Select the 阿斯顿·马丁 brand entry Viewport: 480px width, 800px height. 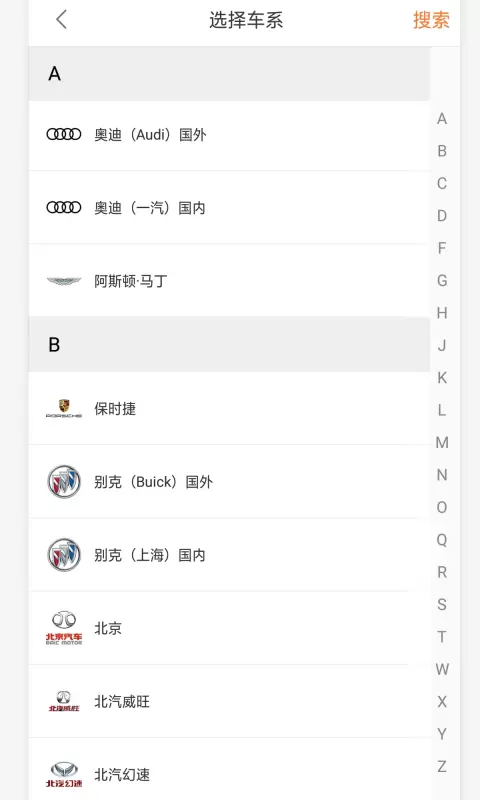pyautogui.click(x=229, y=281)
